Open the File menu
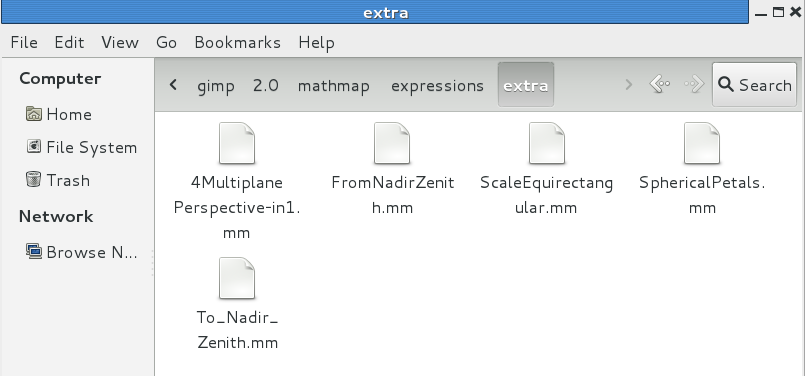805x376 pixels. coord(24,42)
